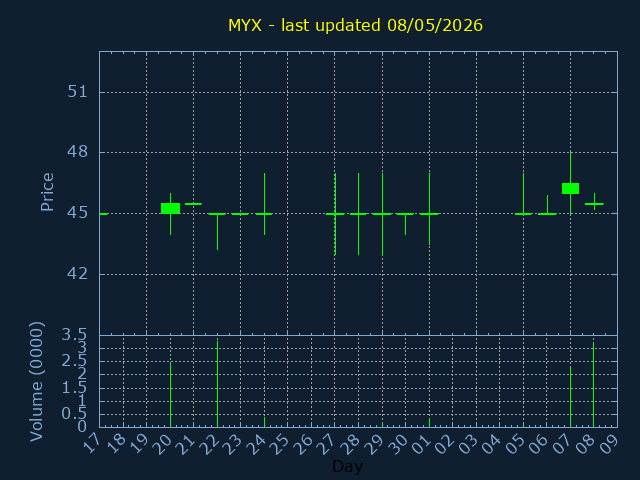Click the 42 price axis label
Image resolution: width=640 pixels, height=480 pixels.
(x=78, y=273)
